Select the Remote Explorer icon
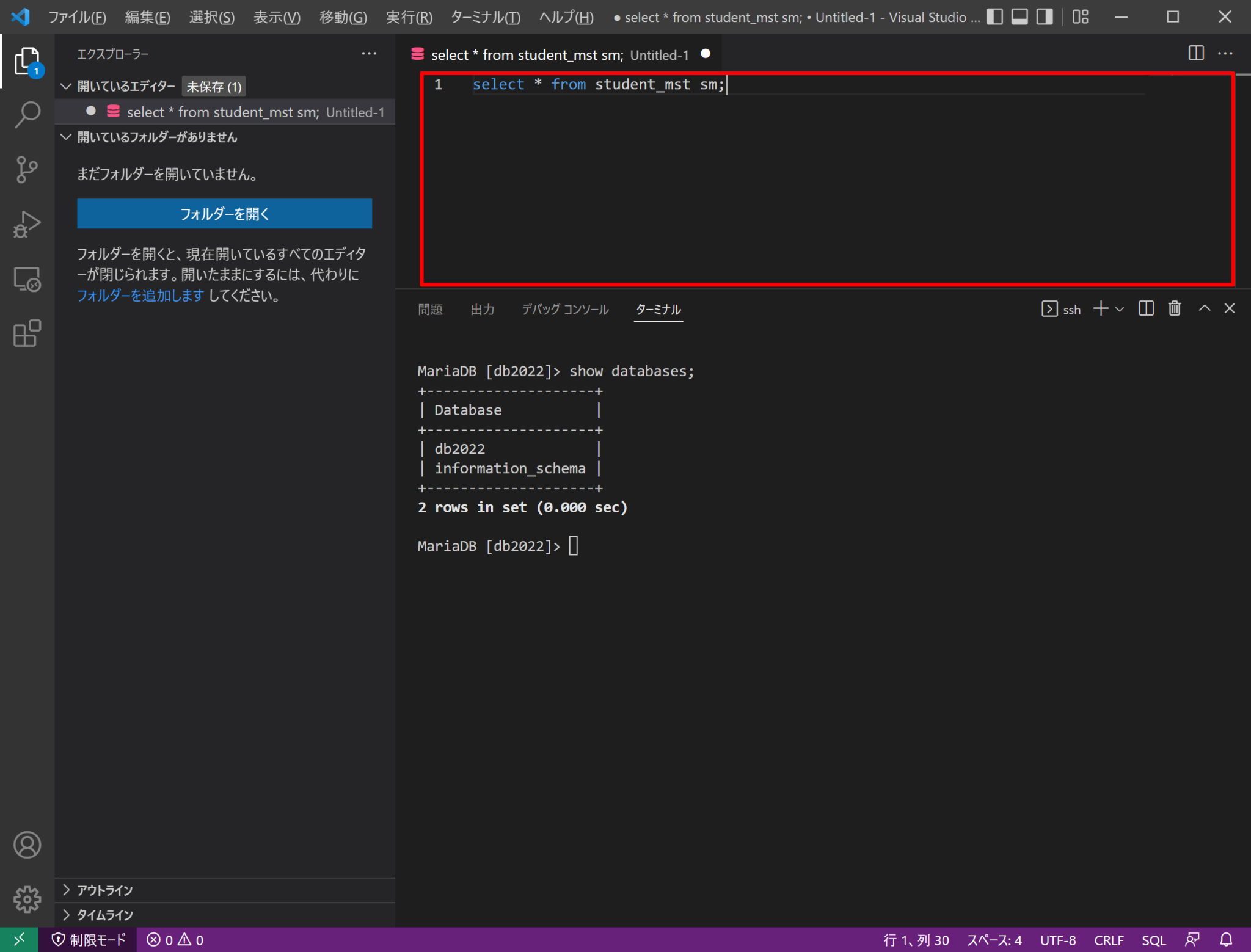This screenshot has height=952, width=1251. coord(27,279)
